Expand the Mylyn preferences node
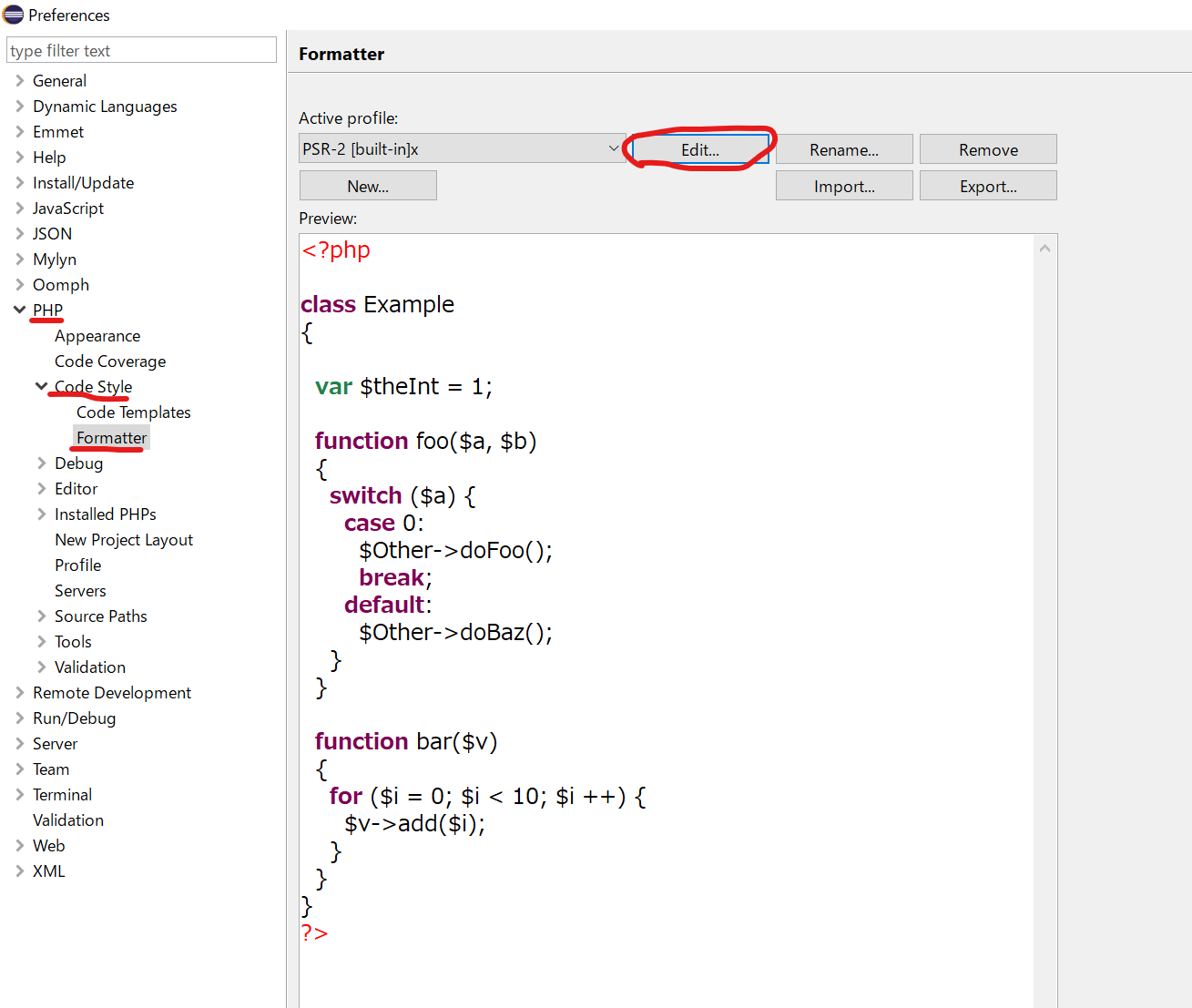Viewport: 1192px width, 1008px height. point(19,259)
